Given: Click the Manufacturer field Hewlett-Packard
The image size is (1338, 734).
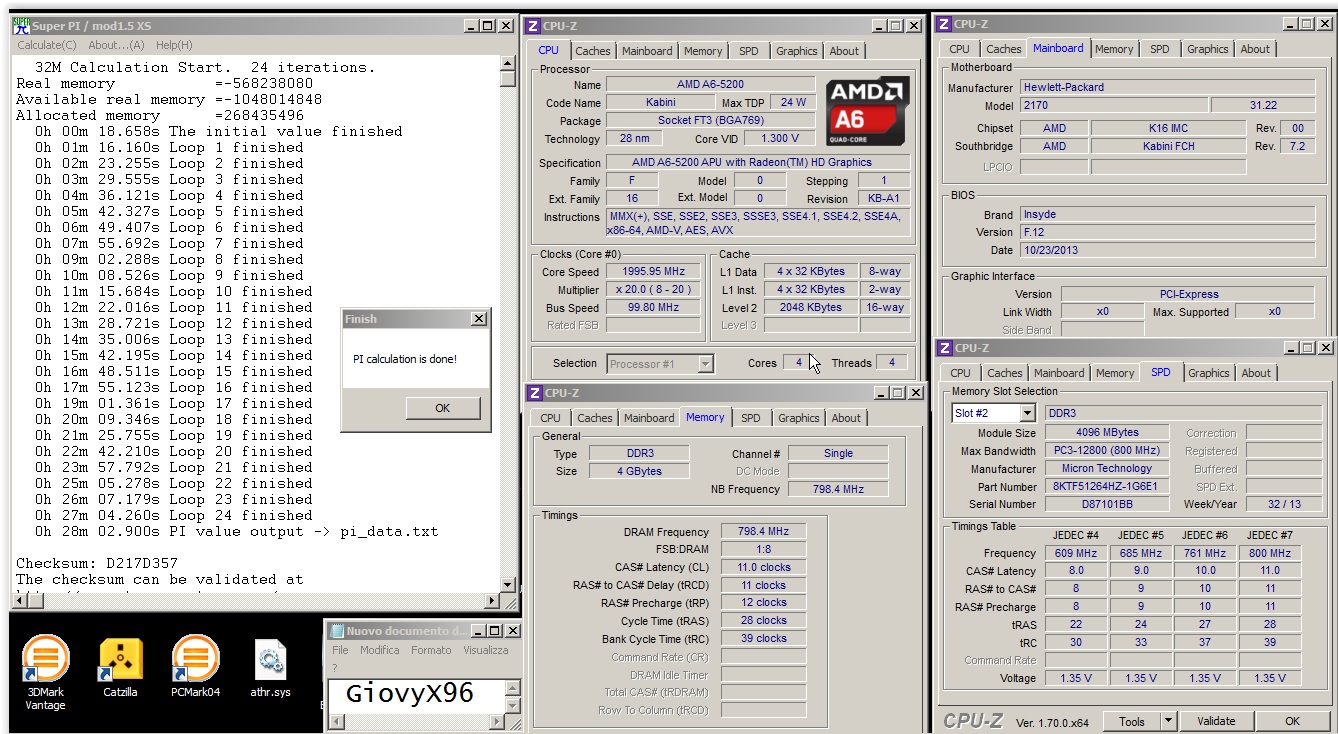Looking at the screenshot, I should [1167, 87].
